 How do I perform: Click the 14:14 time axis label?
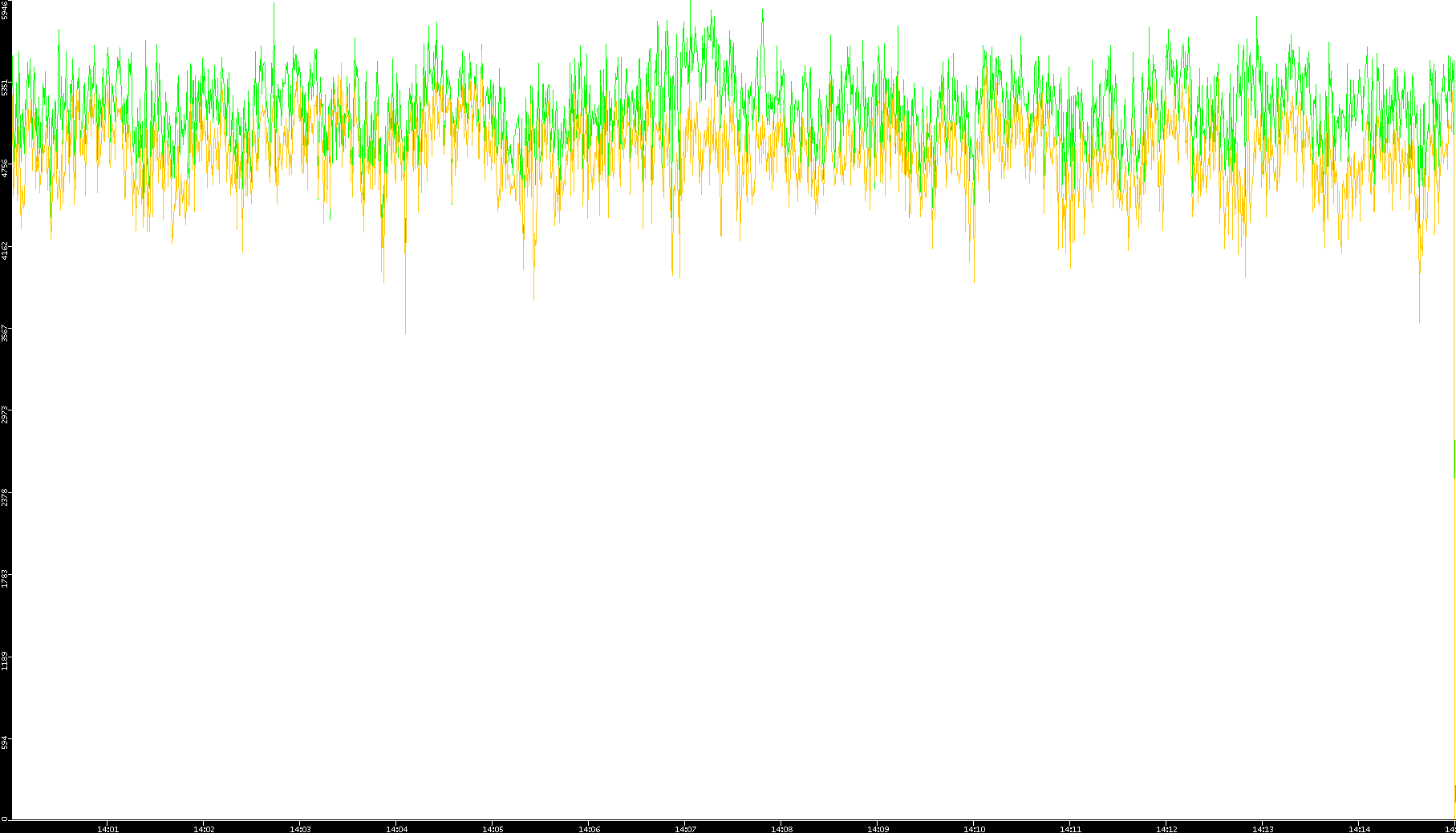[1359, 828]
